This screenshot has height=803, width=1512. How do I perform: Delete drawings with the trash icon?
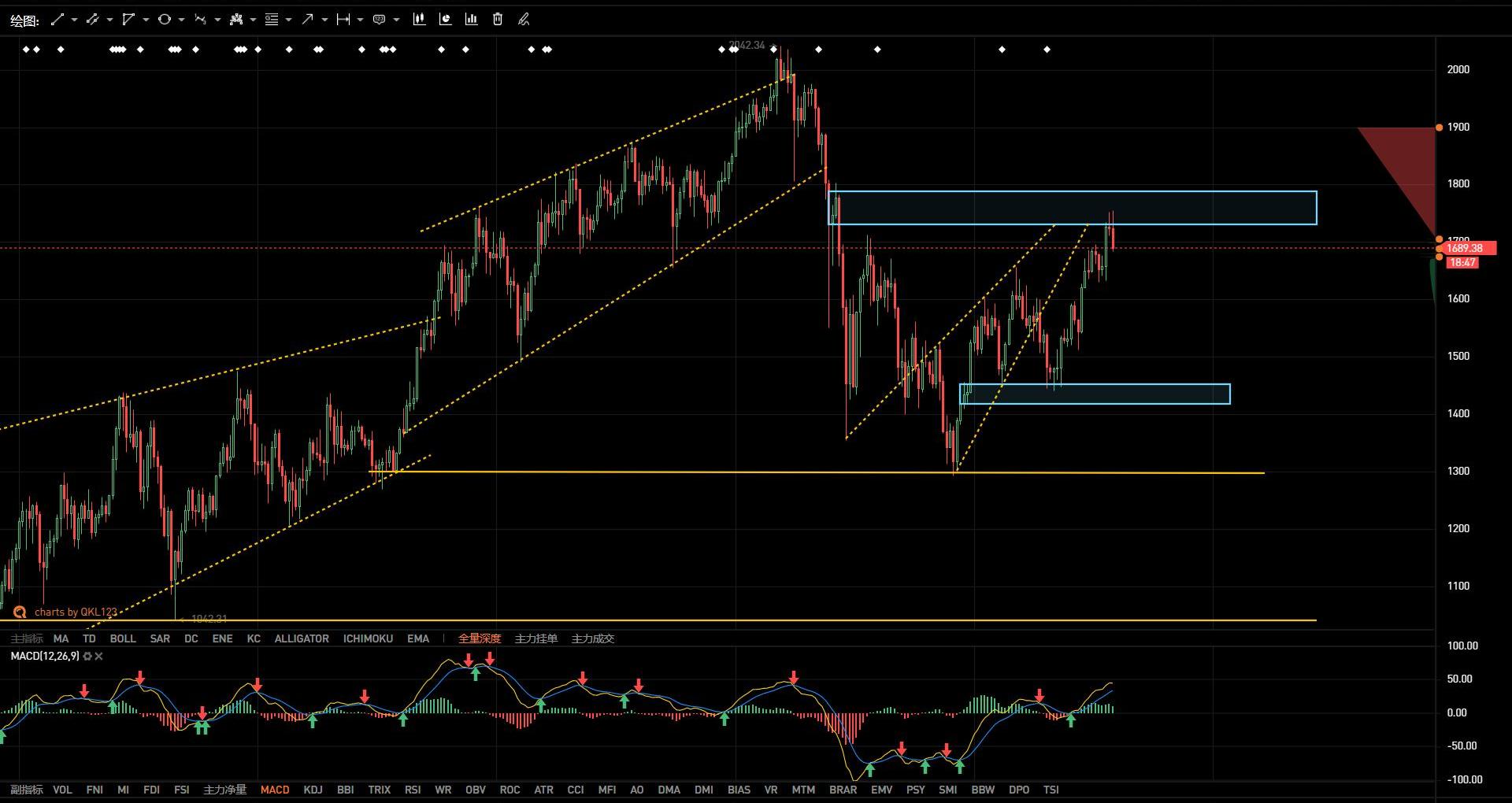tap(498, 20)
